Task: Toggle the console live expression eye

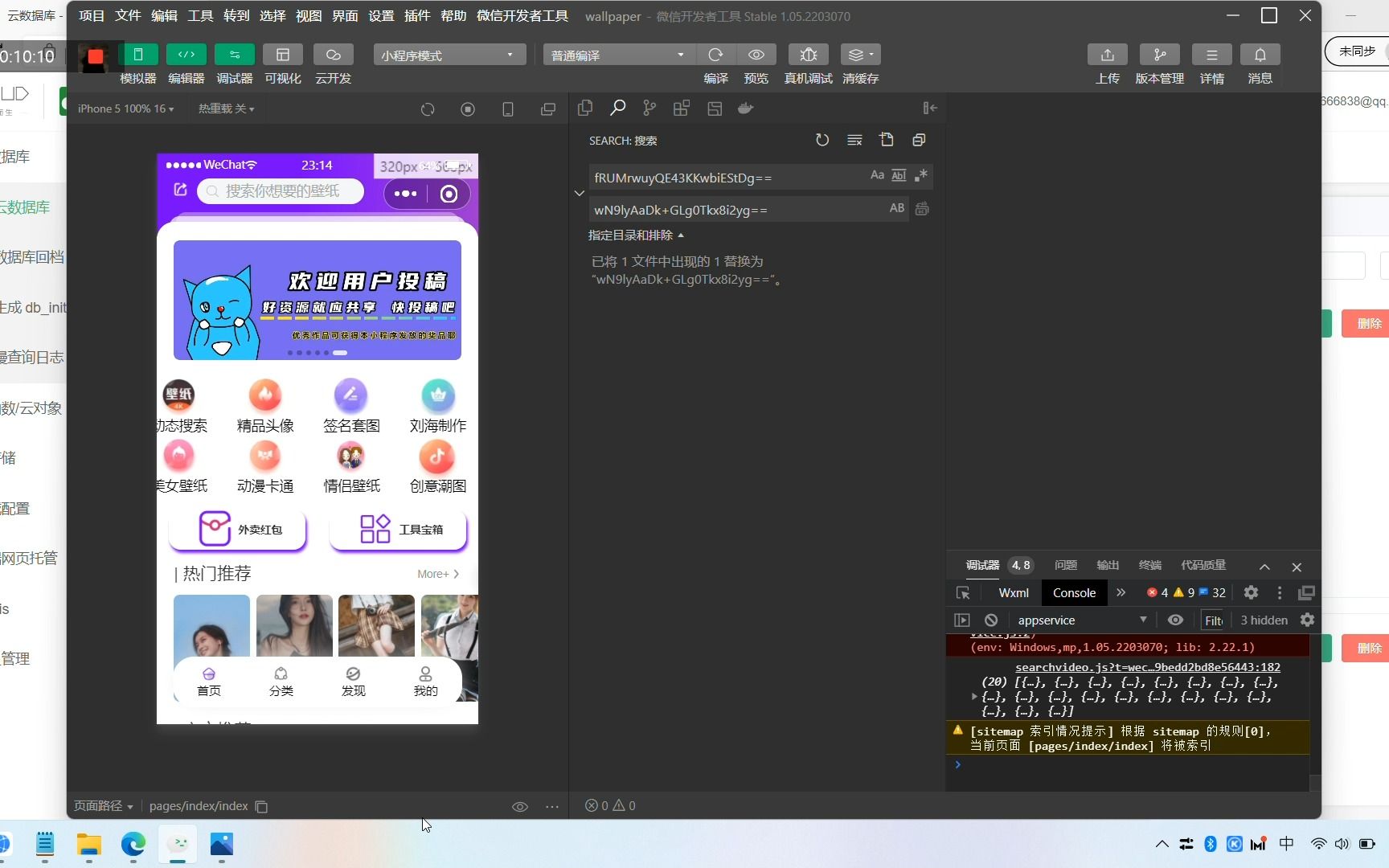Action: [x=1175, y=620]
